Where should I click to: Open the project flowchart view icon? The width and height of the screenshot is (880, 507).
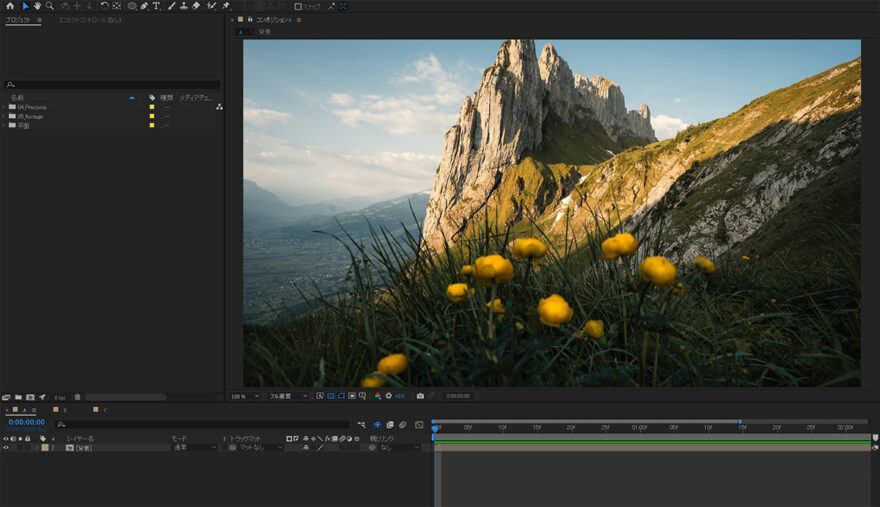(219, 107)
